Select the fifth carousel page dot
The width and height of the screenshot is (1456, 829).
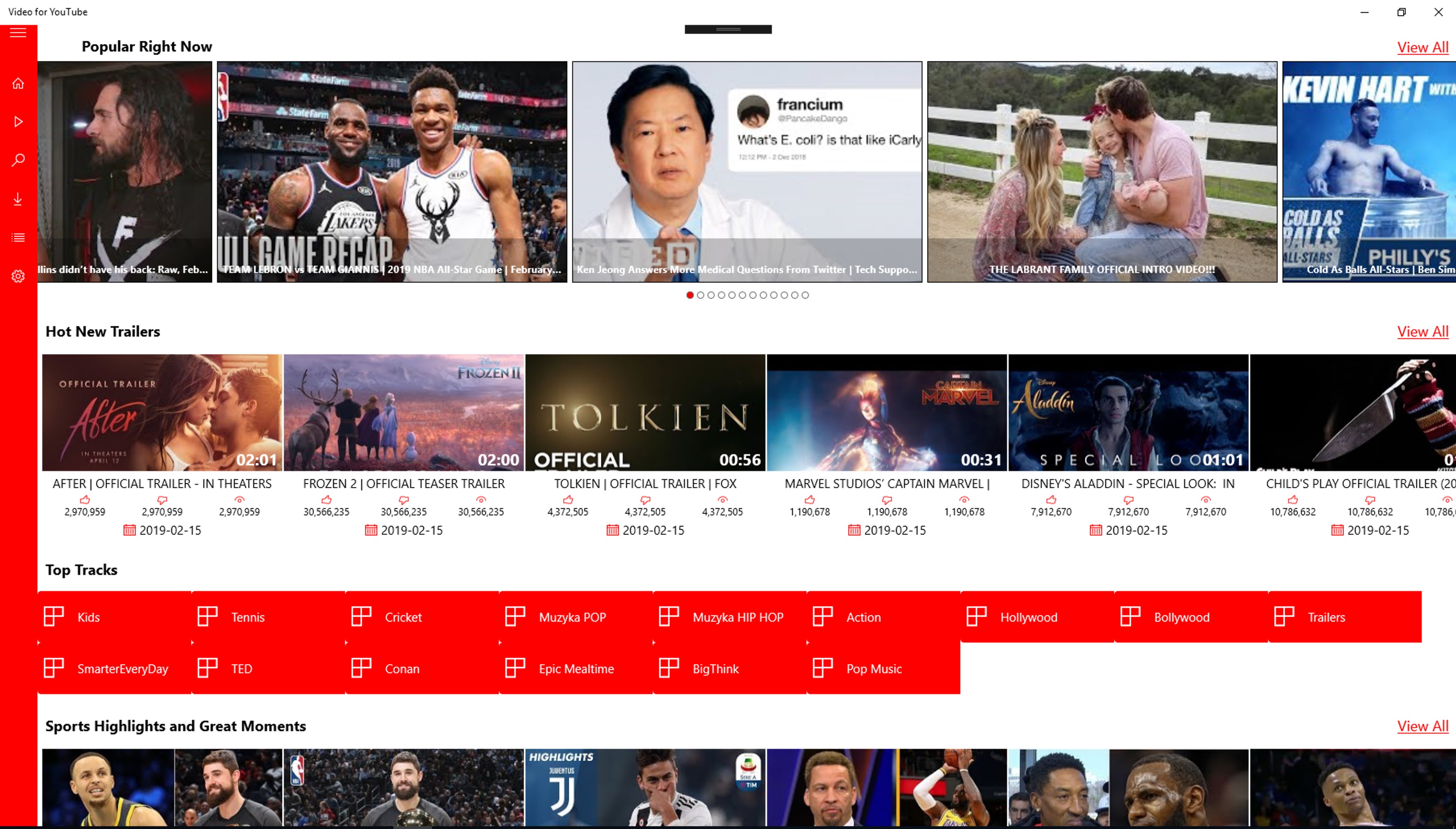click(732, 295)
